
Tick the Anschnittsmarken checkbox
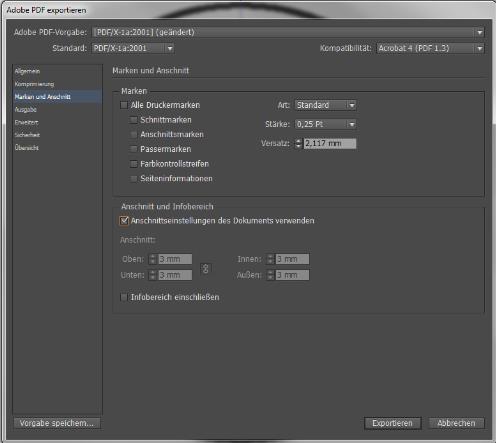[133, 135]
